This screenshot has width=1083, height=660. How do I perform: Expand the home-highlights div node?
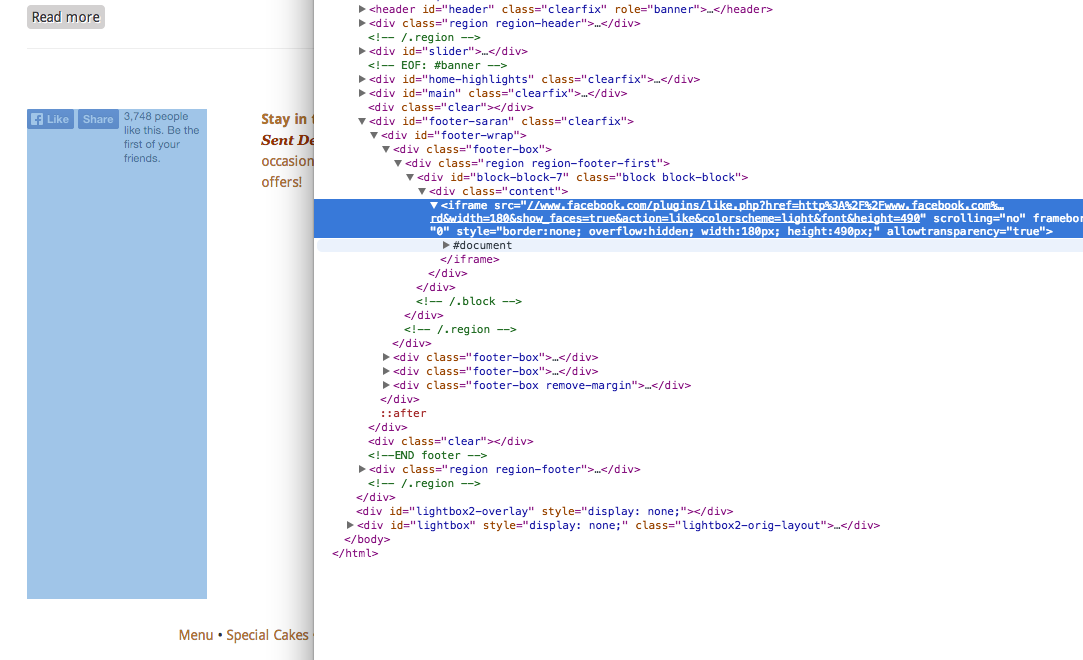click(x=362, y=79)
